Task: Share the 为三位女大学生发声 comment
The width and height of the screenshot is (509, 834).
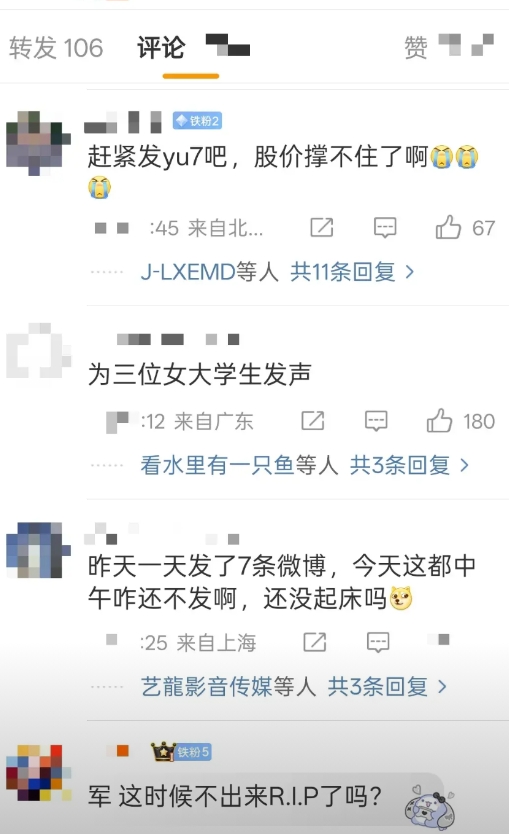Action: (313, 421)
